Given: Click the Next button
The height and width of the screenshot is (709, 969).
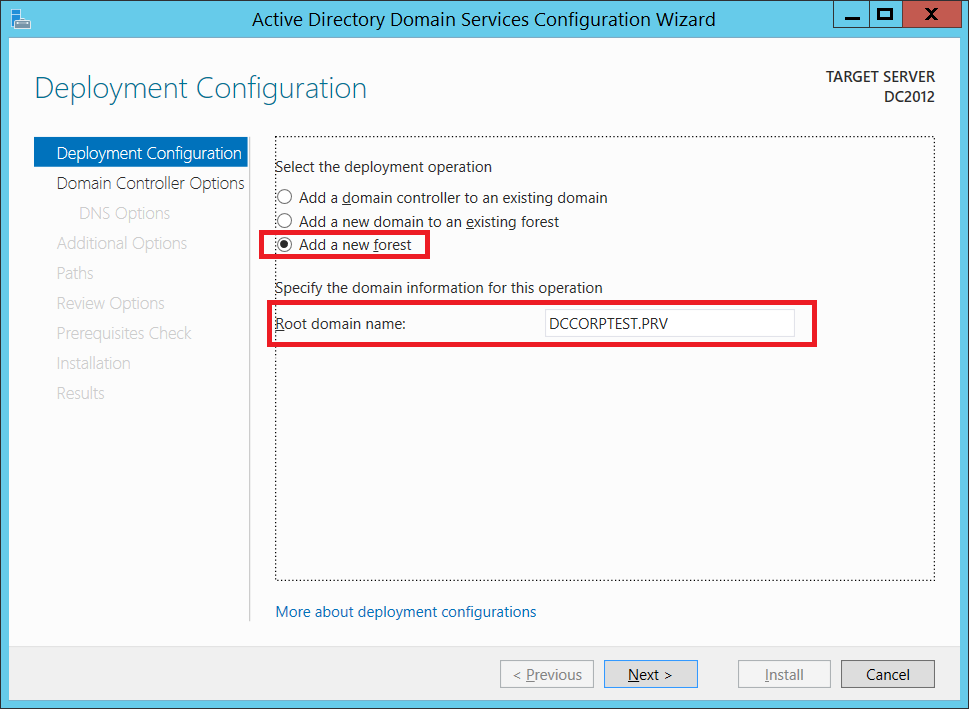Looking at the screenshot, I should click(x=651, y=674).
